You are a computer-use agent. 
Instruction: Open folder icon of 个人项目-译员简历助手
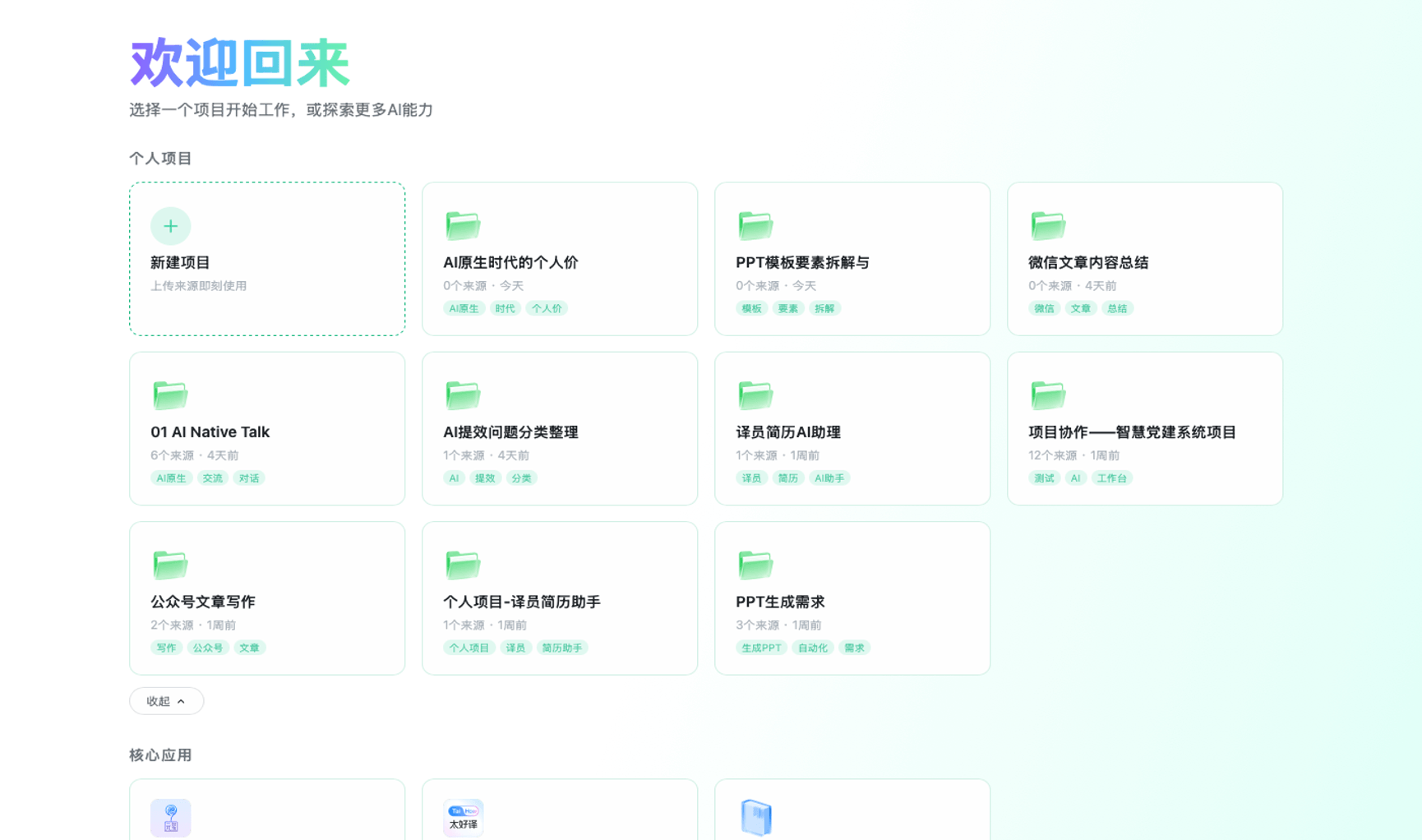463,565
